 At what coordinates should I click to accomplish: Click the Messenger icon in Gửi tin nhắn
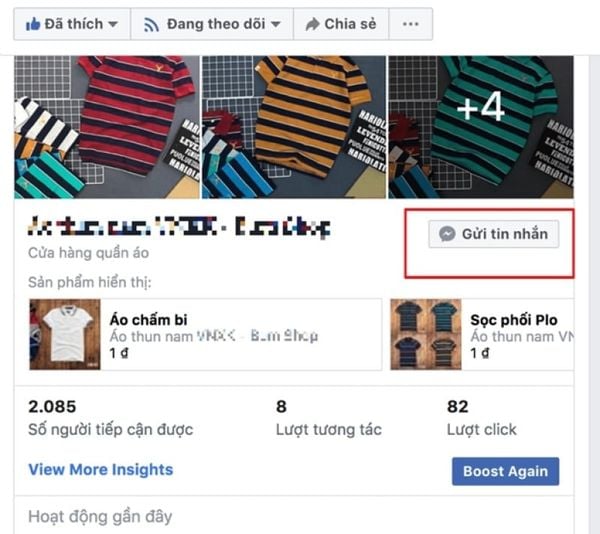447,234
